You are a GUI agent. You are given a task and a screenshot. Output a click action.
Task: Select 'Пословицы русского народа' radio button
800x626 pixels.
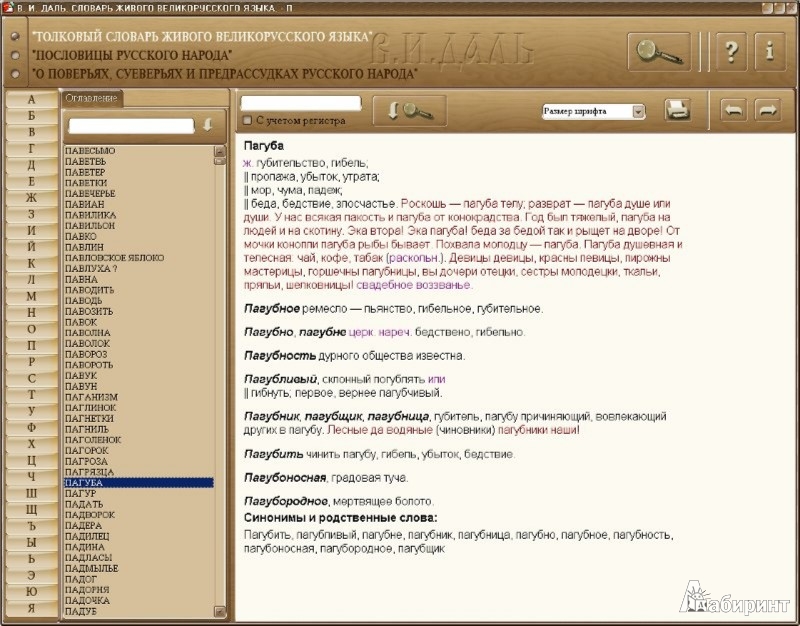(15, 55)
